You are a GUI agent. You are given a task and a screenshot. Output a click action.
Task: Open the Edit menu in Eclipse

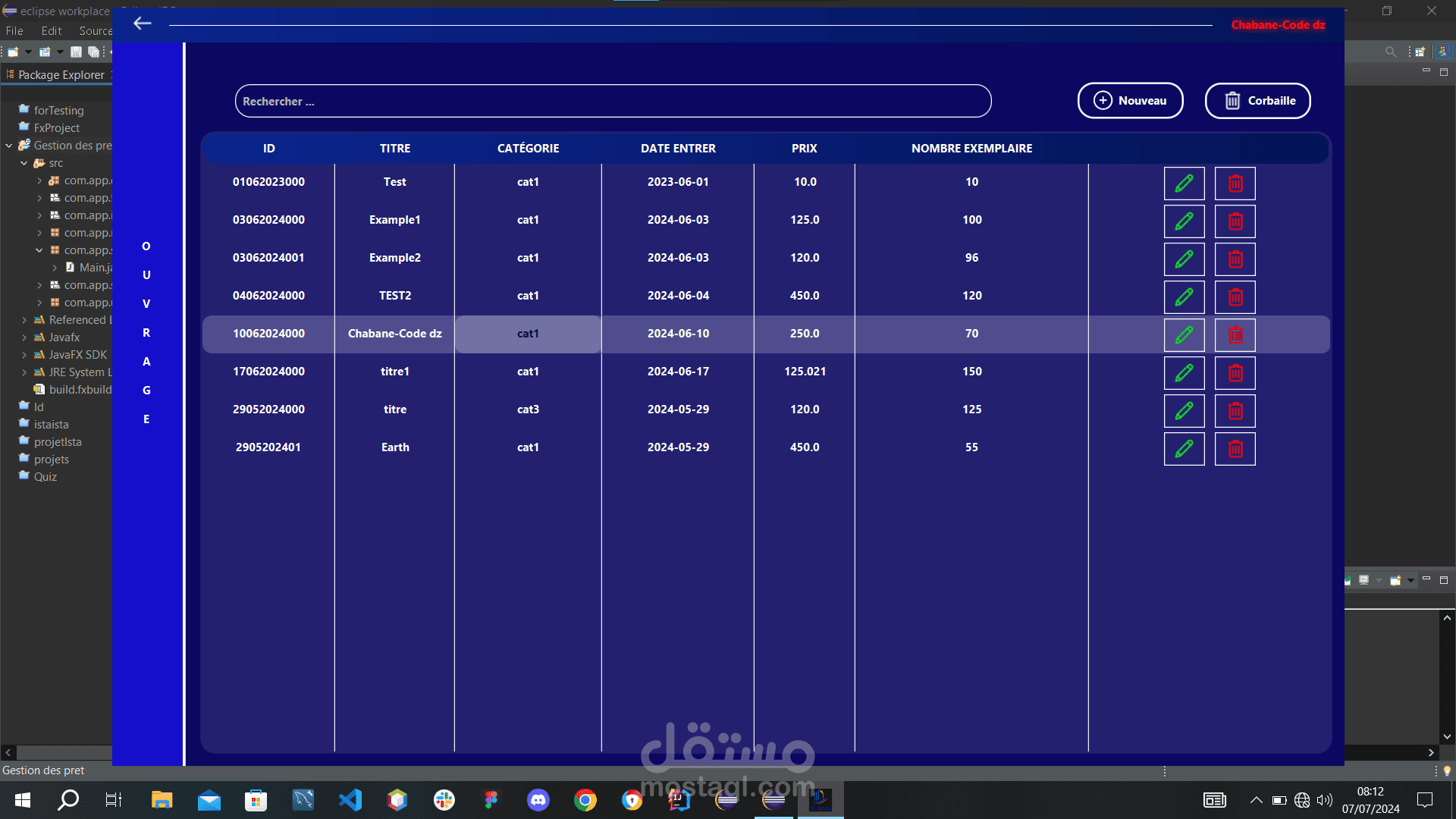pyautogui.click(x=52, y=31)
